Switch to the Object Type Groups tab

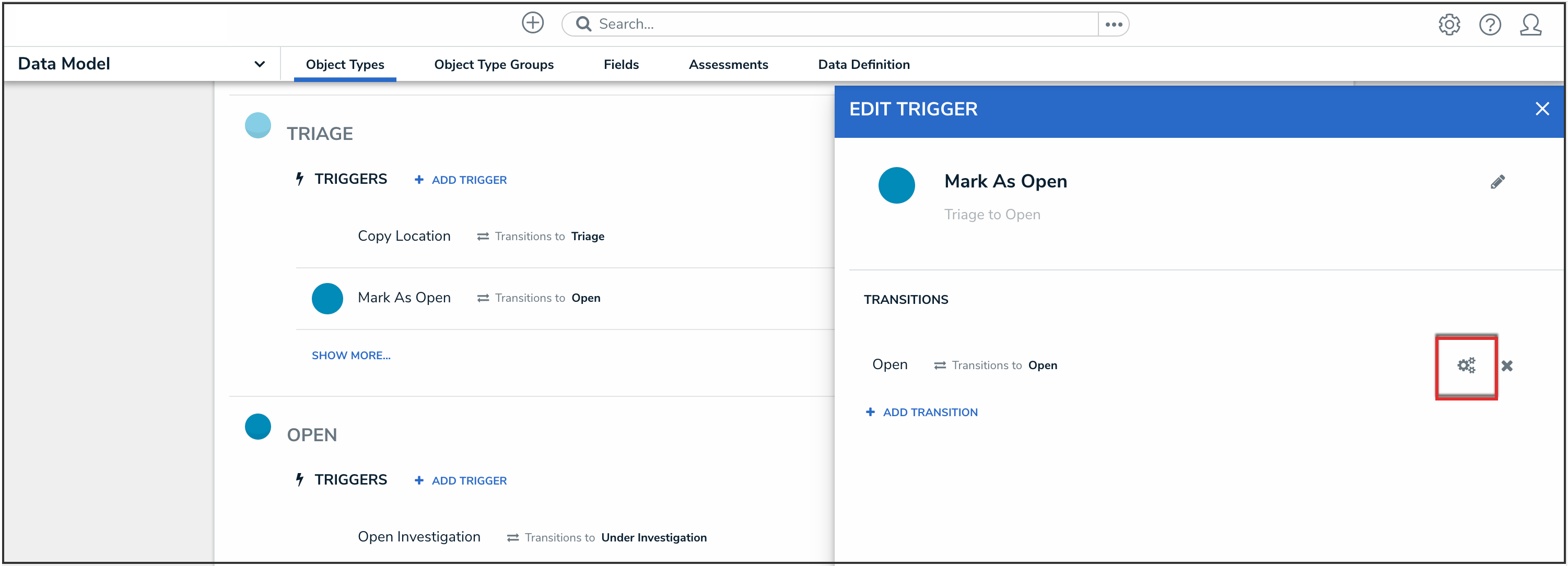[493, 65]
